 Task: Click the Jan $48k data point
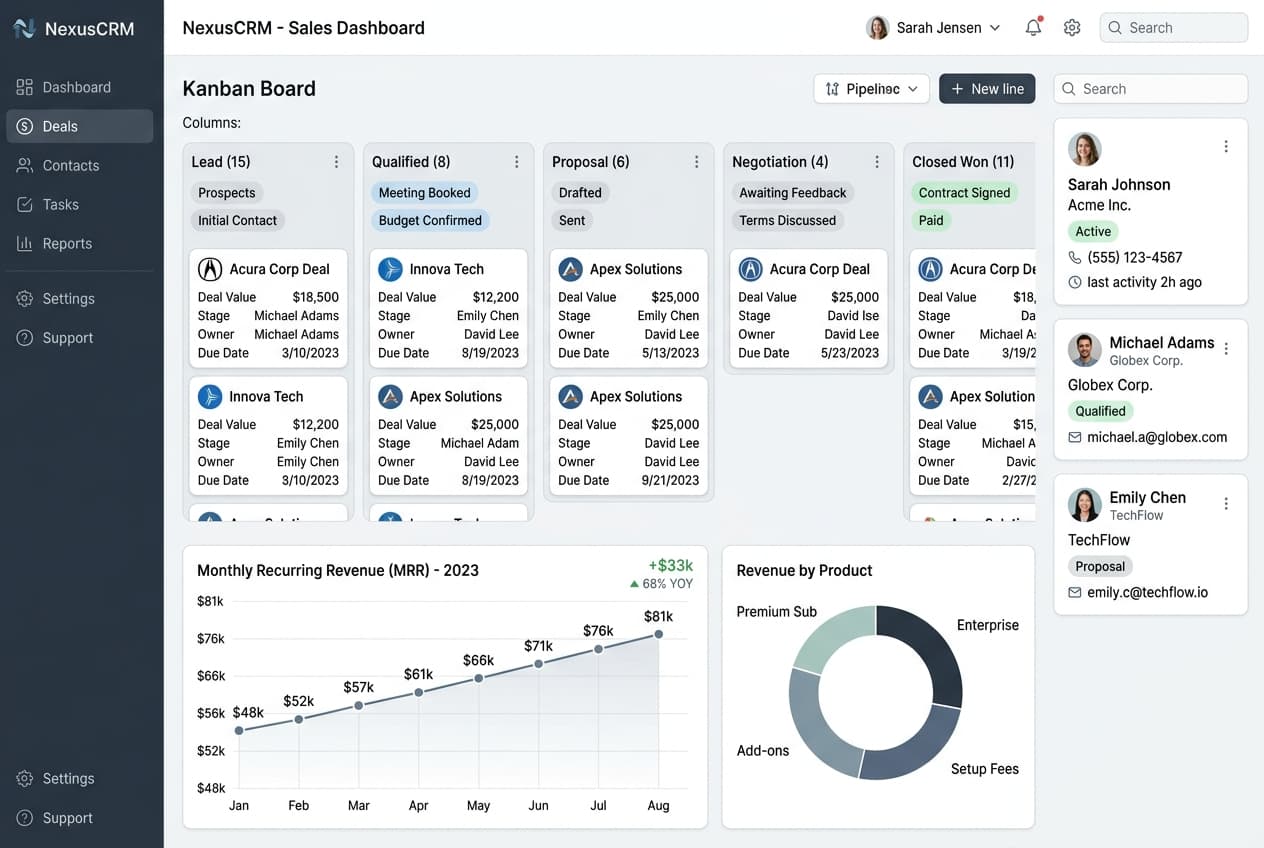[x=238, y=730]
